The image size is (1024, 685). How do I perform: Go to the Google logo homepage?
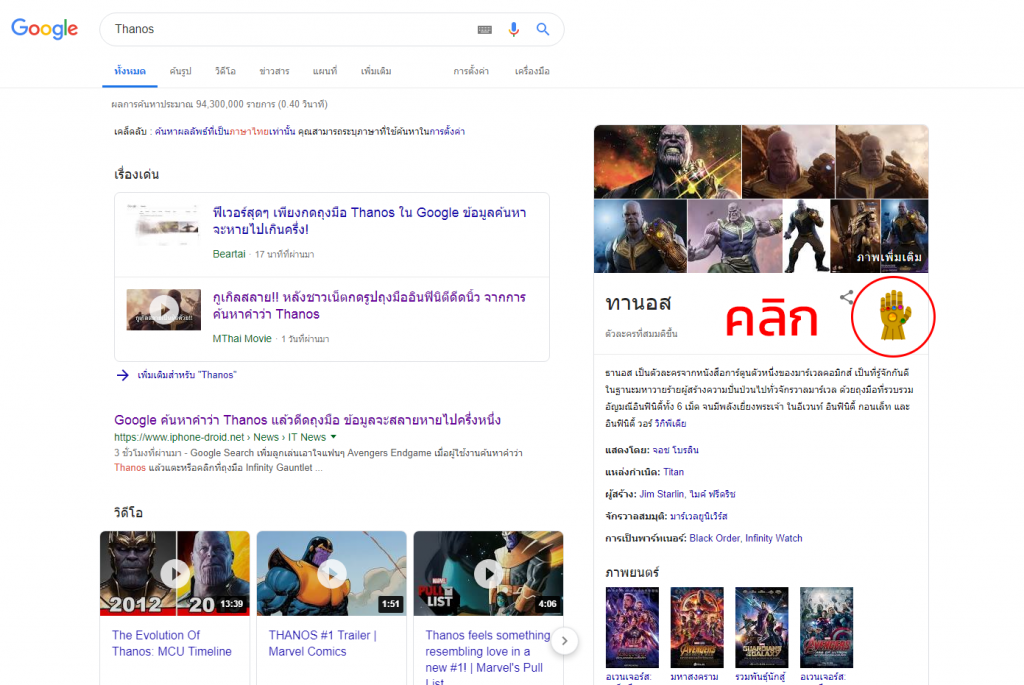pyautogui.click(x=45, y=29)
